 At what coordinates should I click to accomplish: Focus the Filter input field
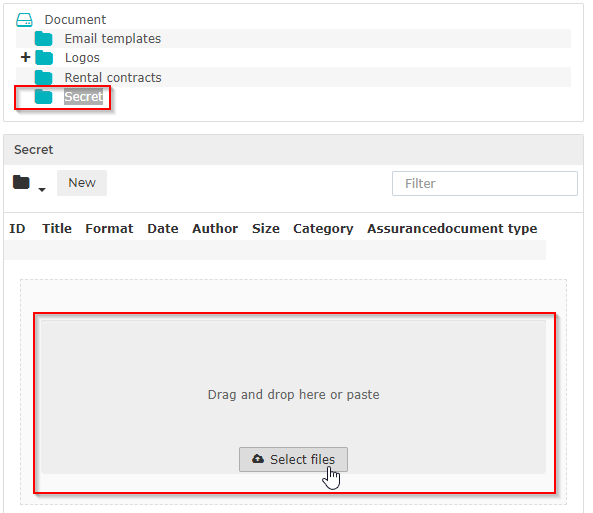485,183
